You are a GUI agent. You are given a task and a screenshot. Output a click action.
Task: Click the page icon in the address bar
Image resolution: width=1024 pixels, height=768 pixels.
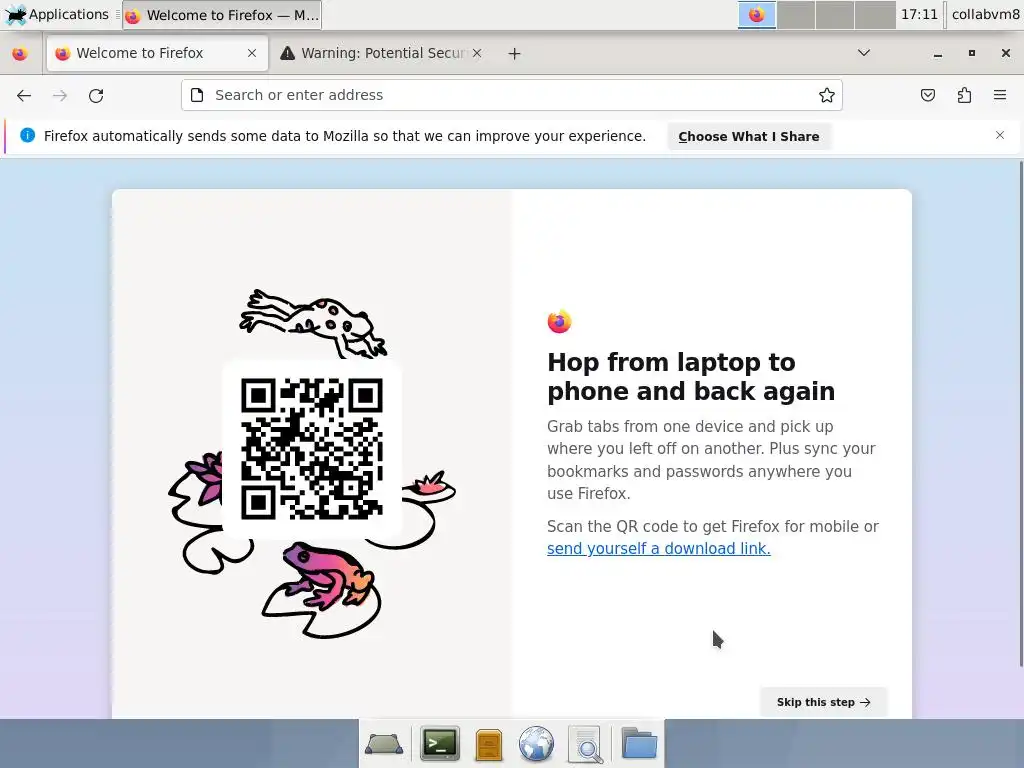[197, 95]
